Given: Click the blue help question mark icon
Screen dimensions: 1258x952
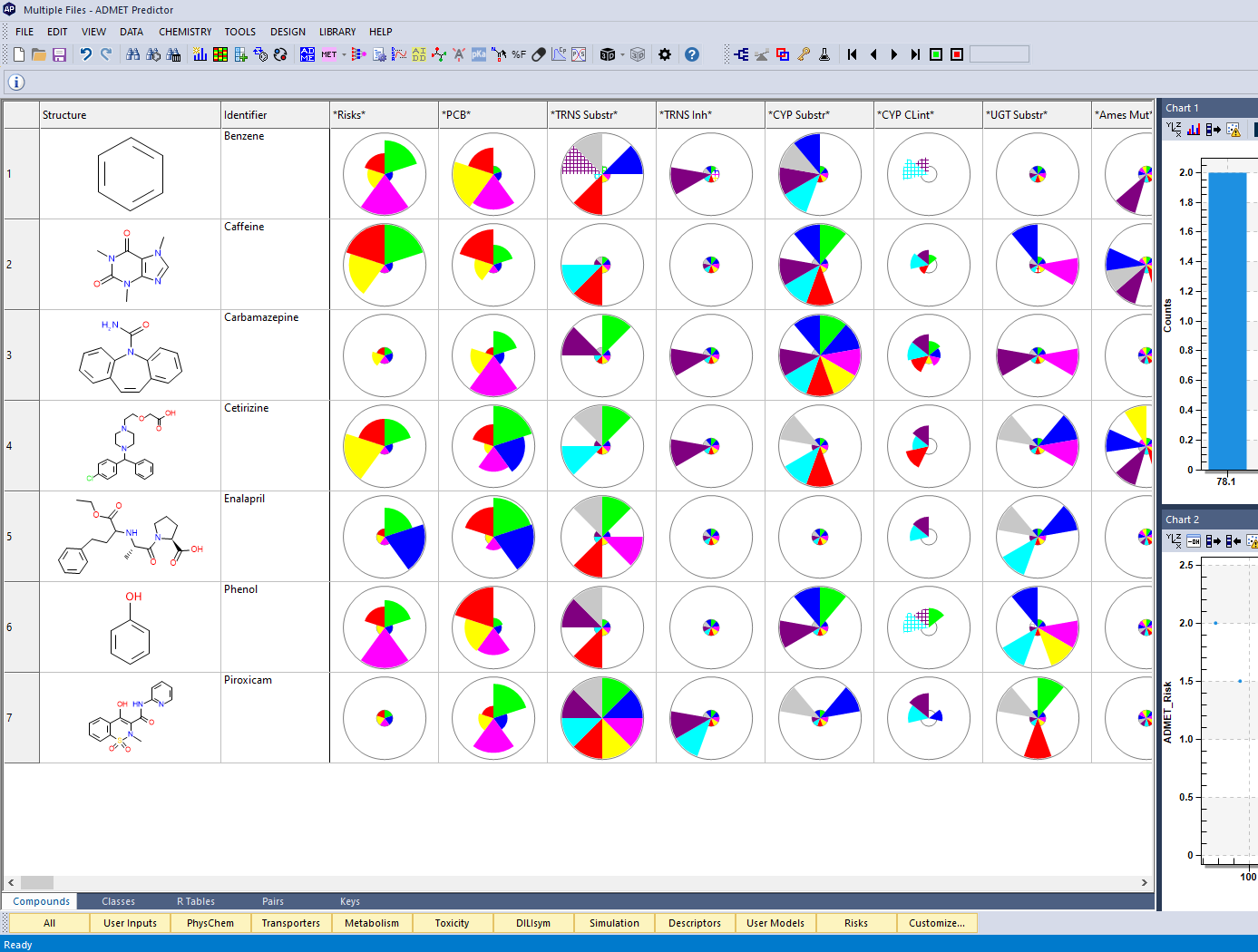Looking at the screenshot, I should point(692,54).
